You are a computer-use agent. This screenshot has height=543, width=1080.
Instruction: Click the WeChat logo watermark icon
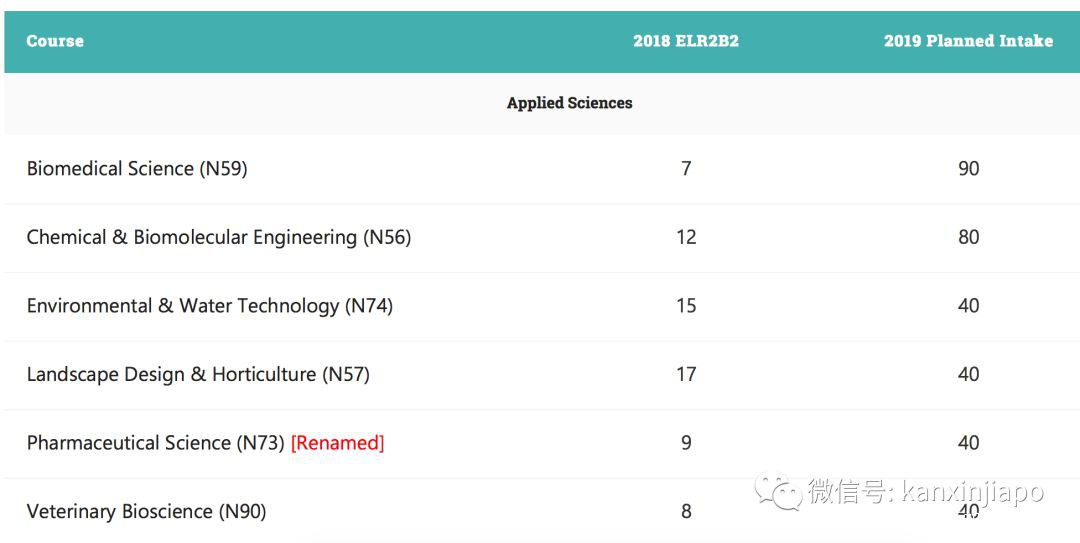point(778,491)
